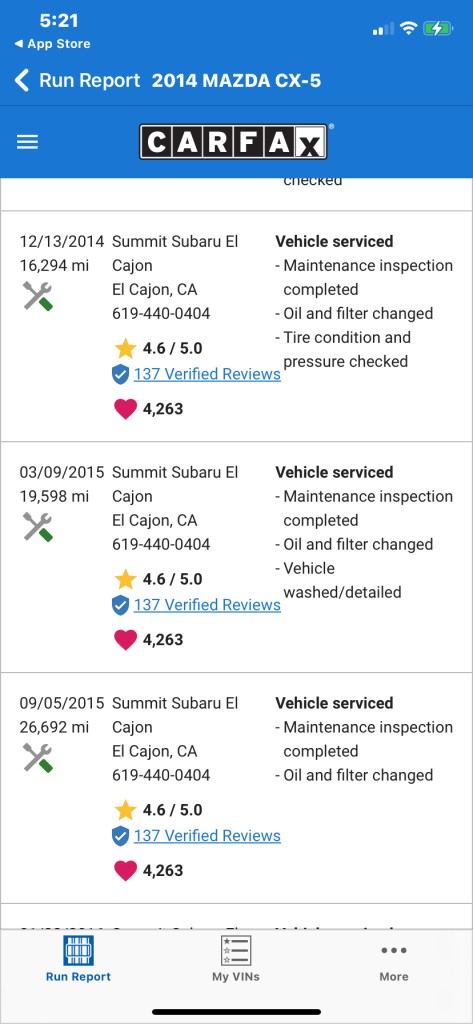Tap the heart icon in 09/05/2015 record
The width and height of the screenshot is (473, 1024).
(125, 871)
